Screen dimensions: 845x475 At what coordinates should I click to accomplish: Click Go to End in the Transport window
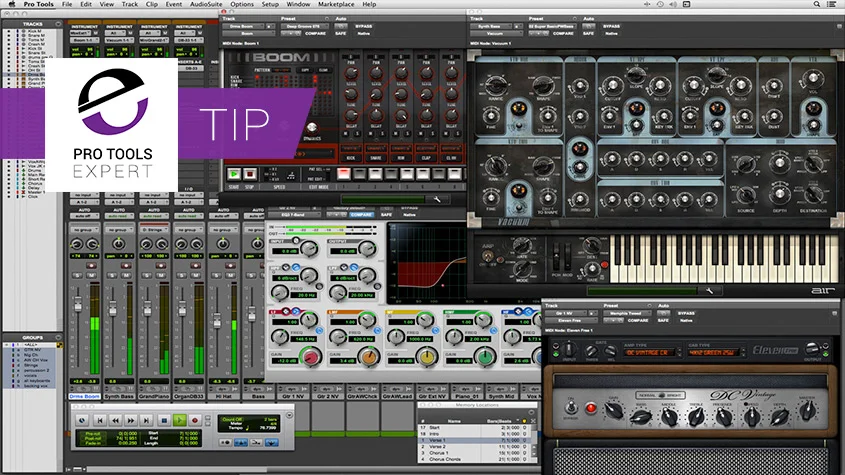pos(146,419)
